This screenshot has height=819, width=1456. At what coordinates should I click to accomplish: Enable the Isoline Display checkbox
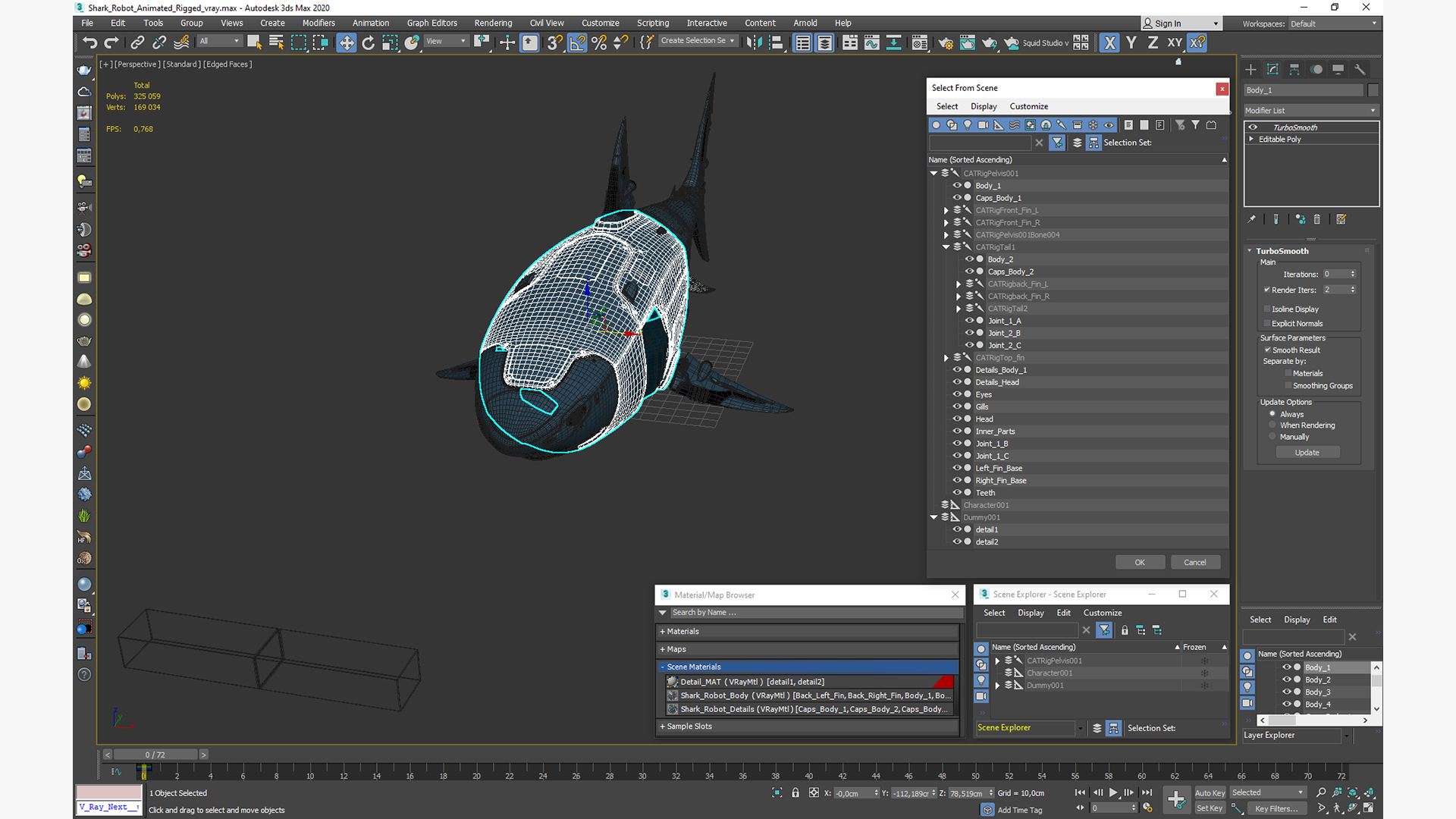(1267, 309)
